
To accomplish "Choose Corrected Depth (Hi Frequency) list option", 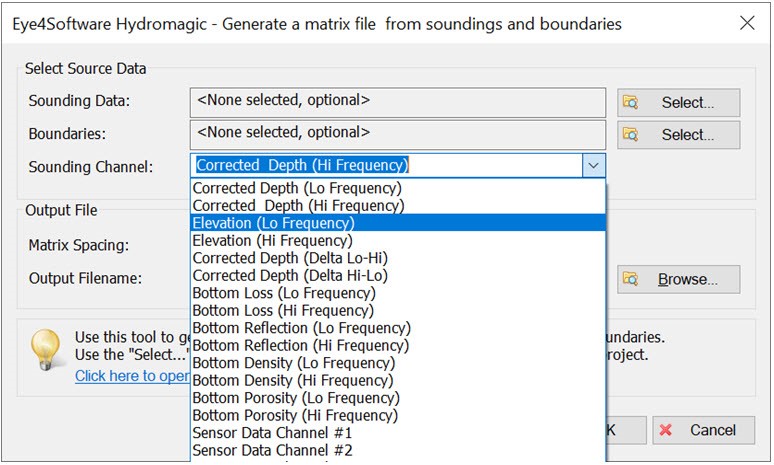I will (x=398, y=205).
